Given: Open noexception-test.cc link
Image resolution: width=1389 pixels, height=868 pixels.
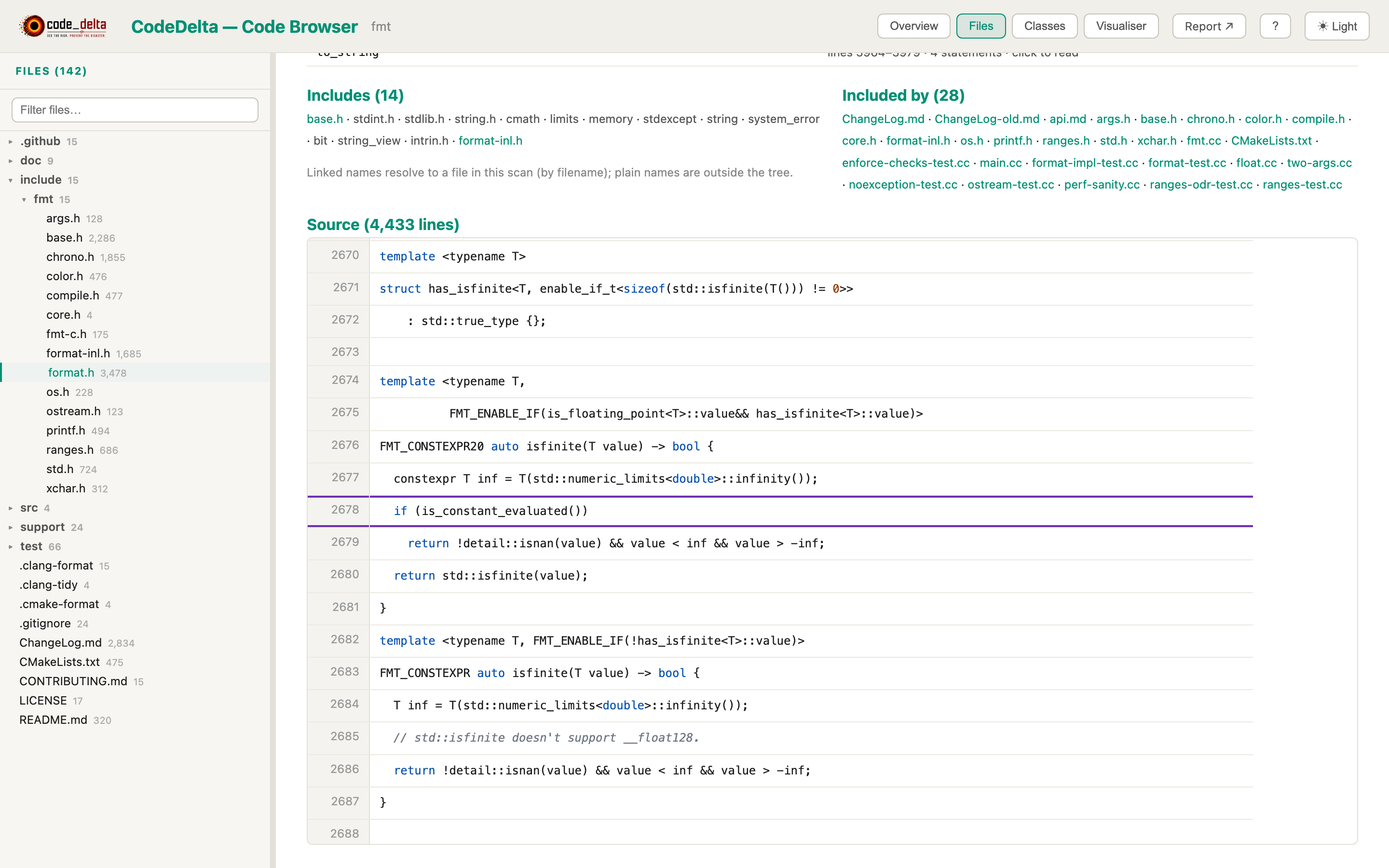Looking at the screenshot, I should tap(903, 185).
